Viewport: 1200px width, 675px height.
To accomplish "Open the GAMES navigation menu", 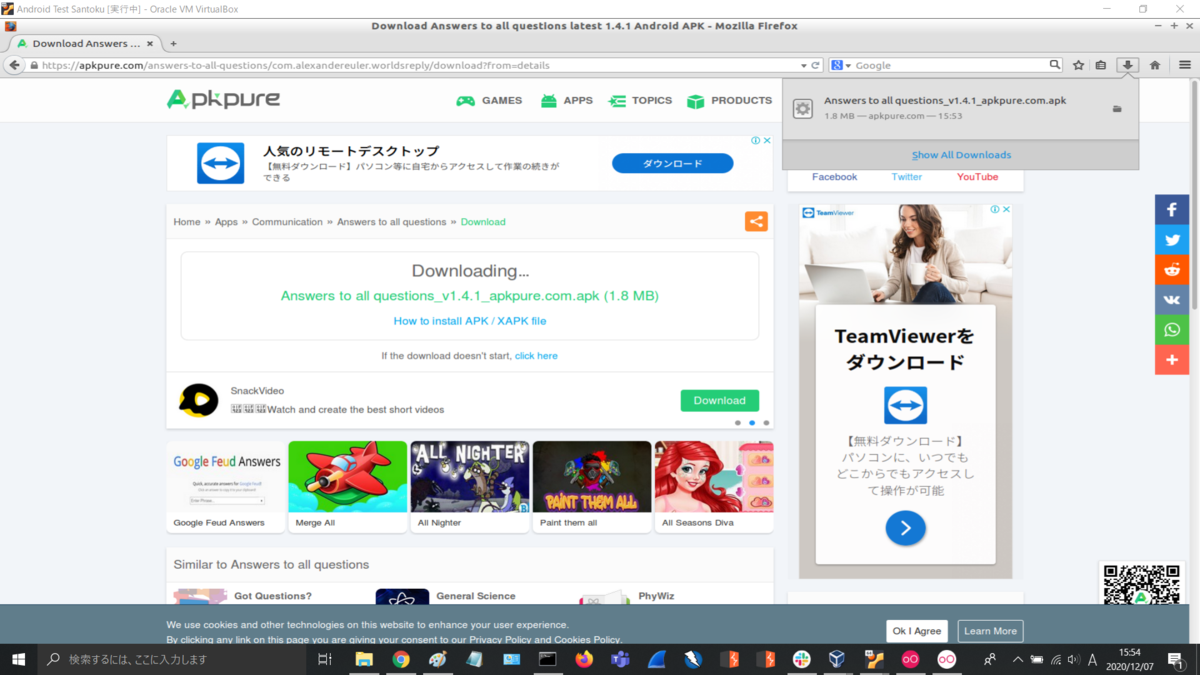I will pyautogui.click(x=489, y=100).
